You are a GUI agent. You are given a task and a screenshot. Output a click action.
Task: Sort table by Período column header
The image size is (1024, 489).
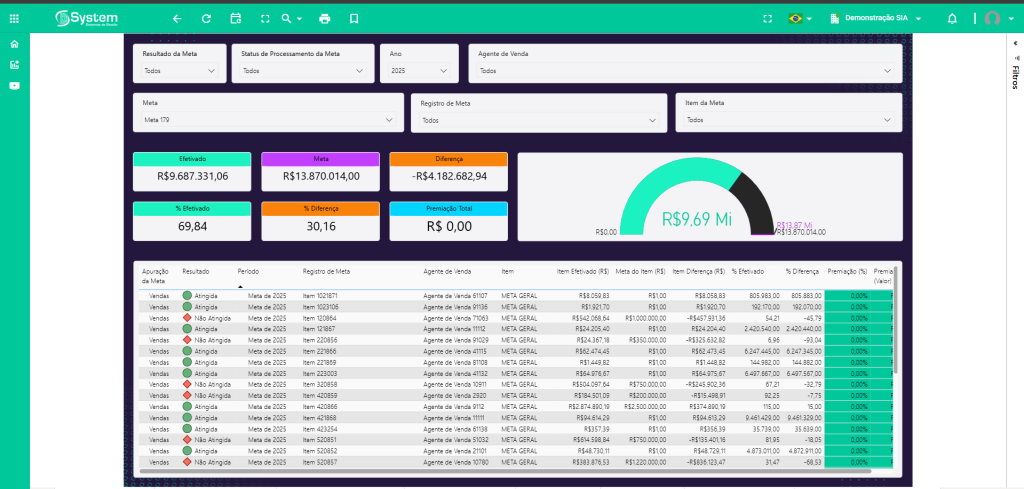(248, 271)
